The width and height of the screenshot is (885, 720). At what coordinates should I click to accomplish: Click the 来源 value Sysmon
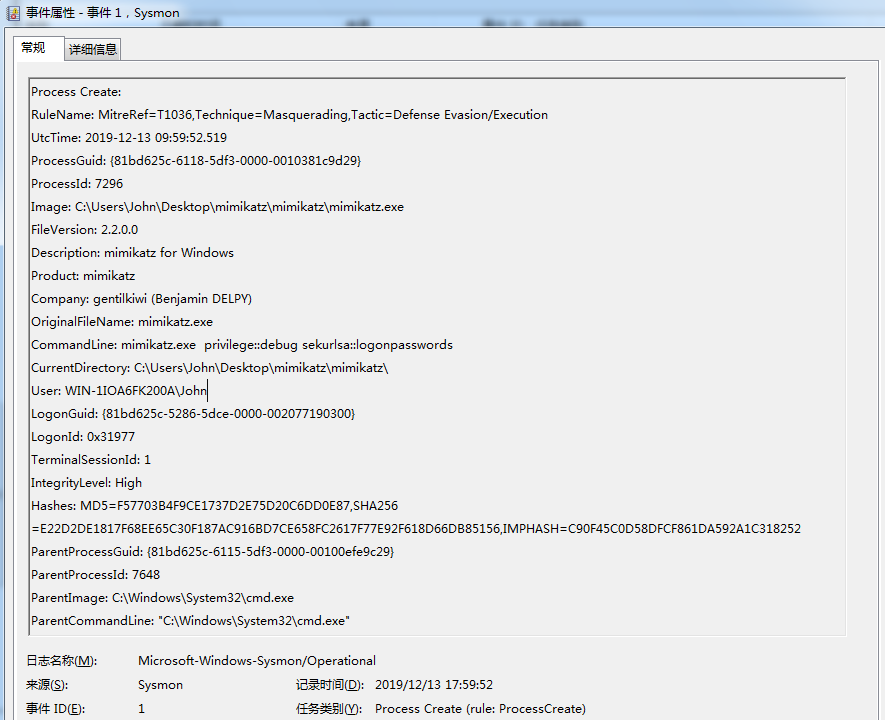pyautogui.click(x=160, y=685)
